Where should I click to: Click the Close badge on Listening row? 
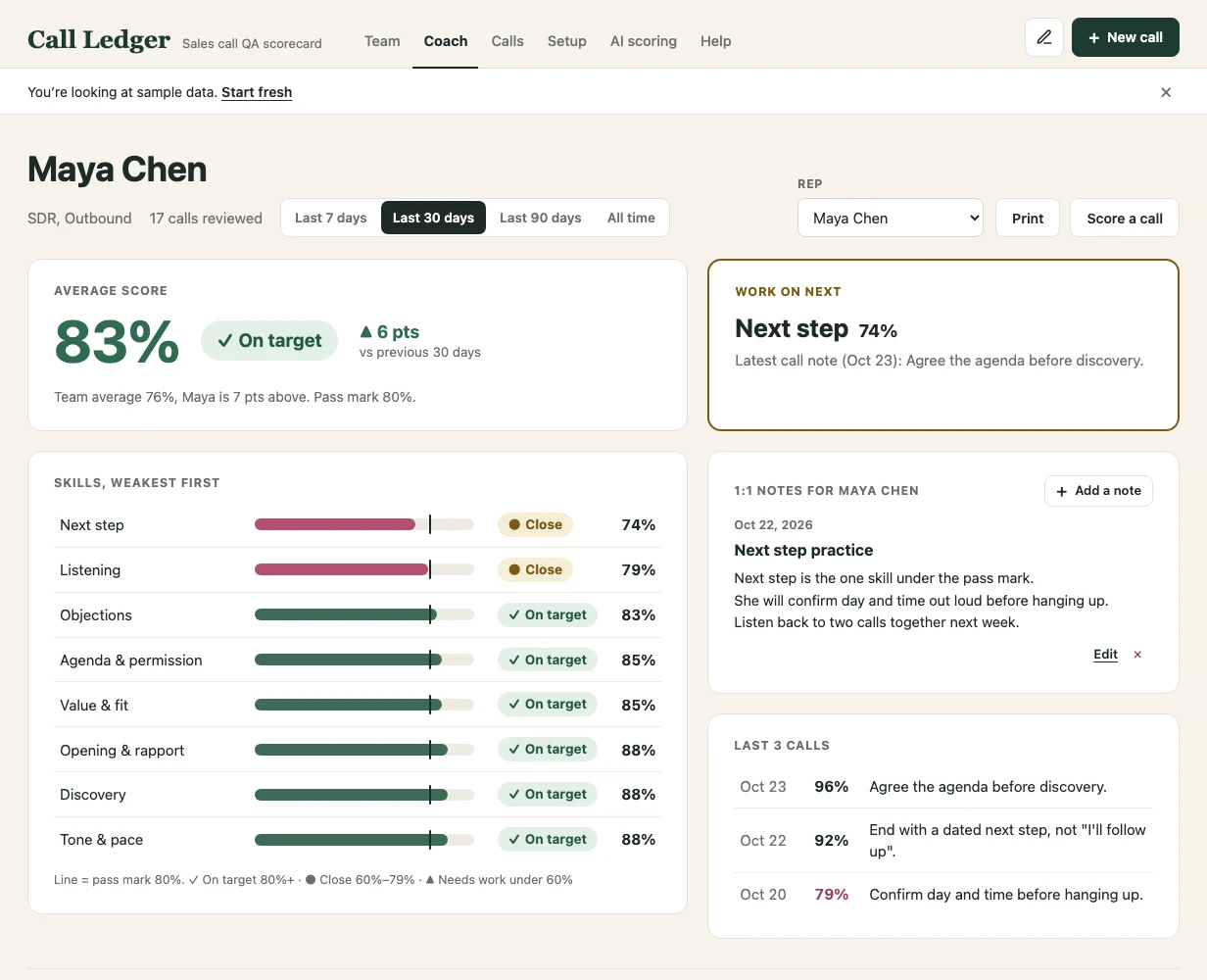(535, 569)
